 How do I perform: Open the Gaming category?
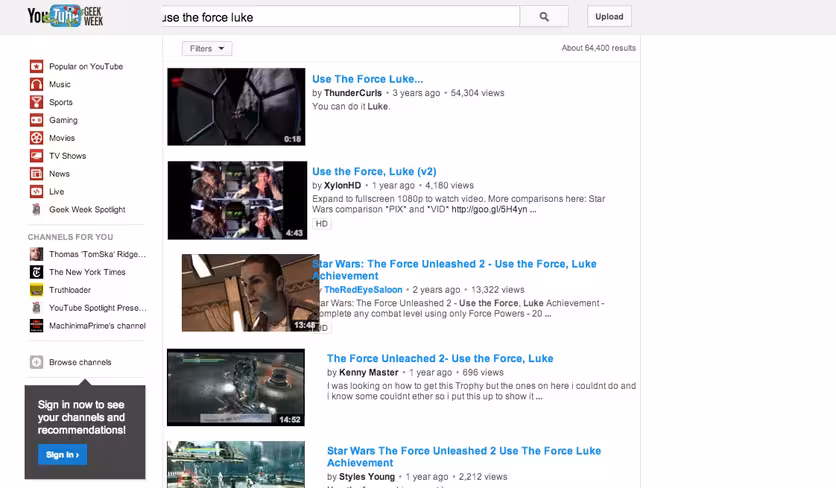[x=63, y=120]
